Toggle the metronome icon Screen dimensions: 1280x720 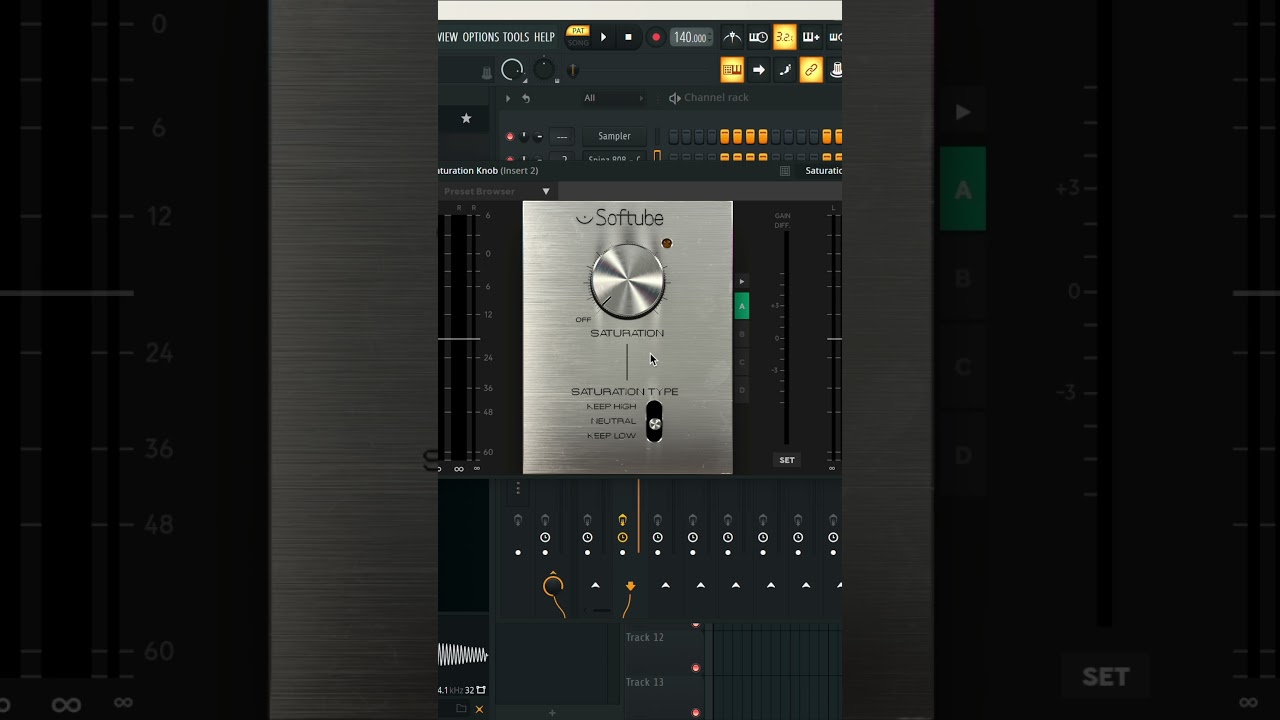pyautogui.click(x=733, y=37)
